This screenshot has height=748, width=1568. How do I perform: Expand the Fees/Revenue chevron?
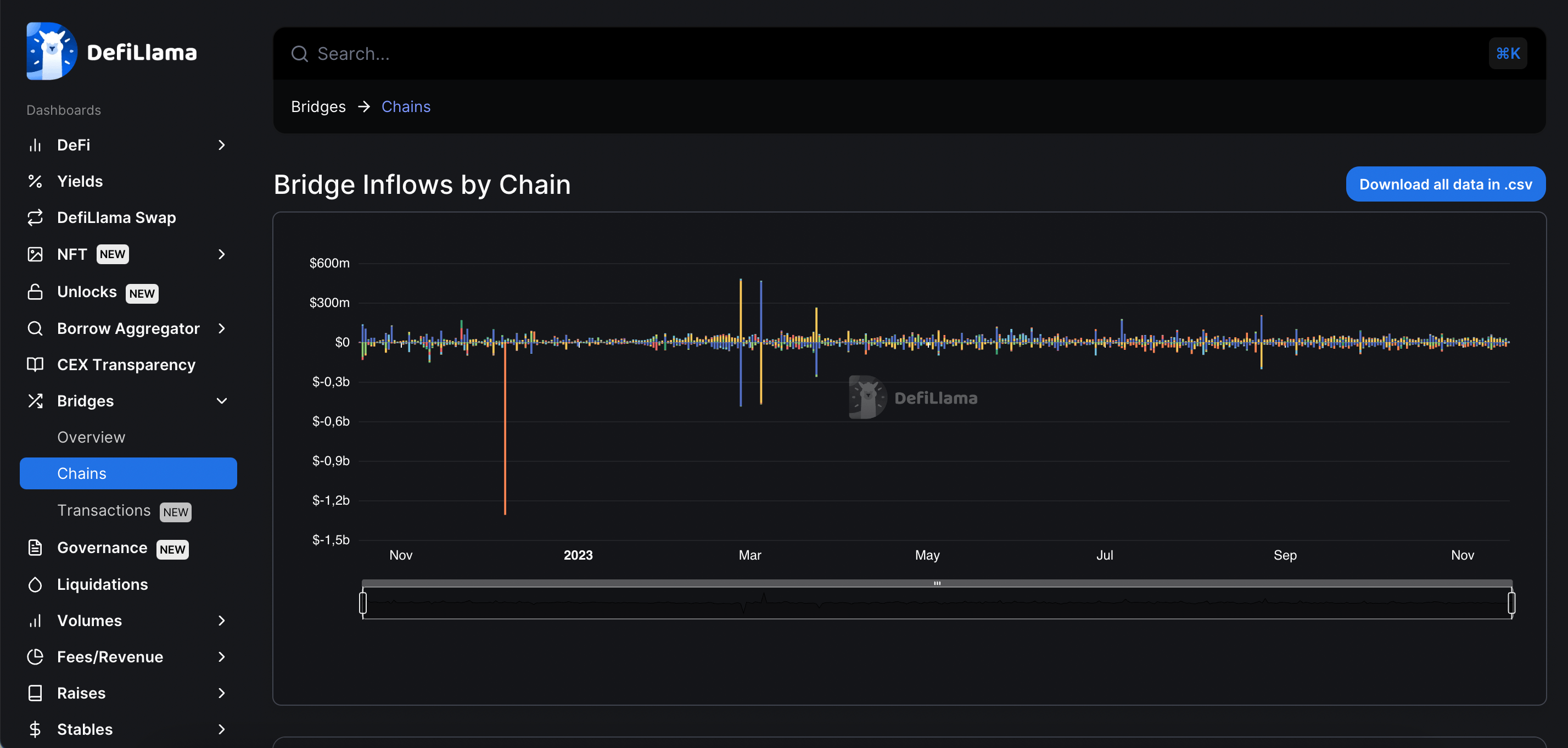tap(222, 657)
